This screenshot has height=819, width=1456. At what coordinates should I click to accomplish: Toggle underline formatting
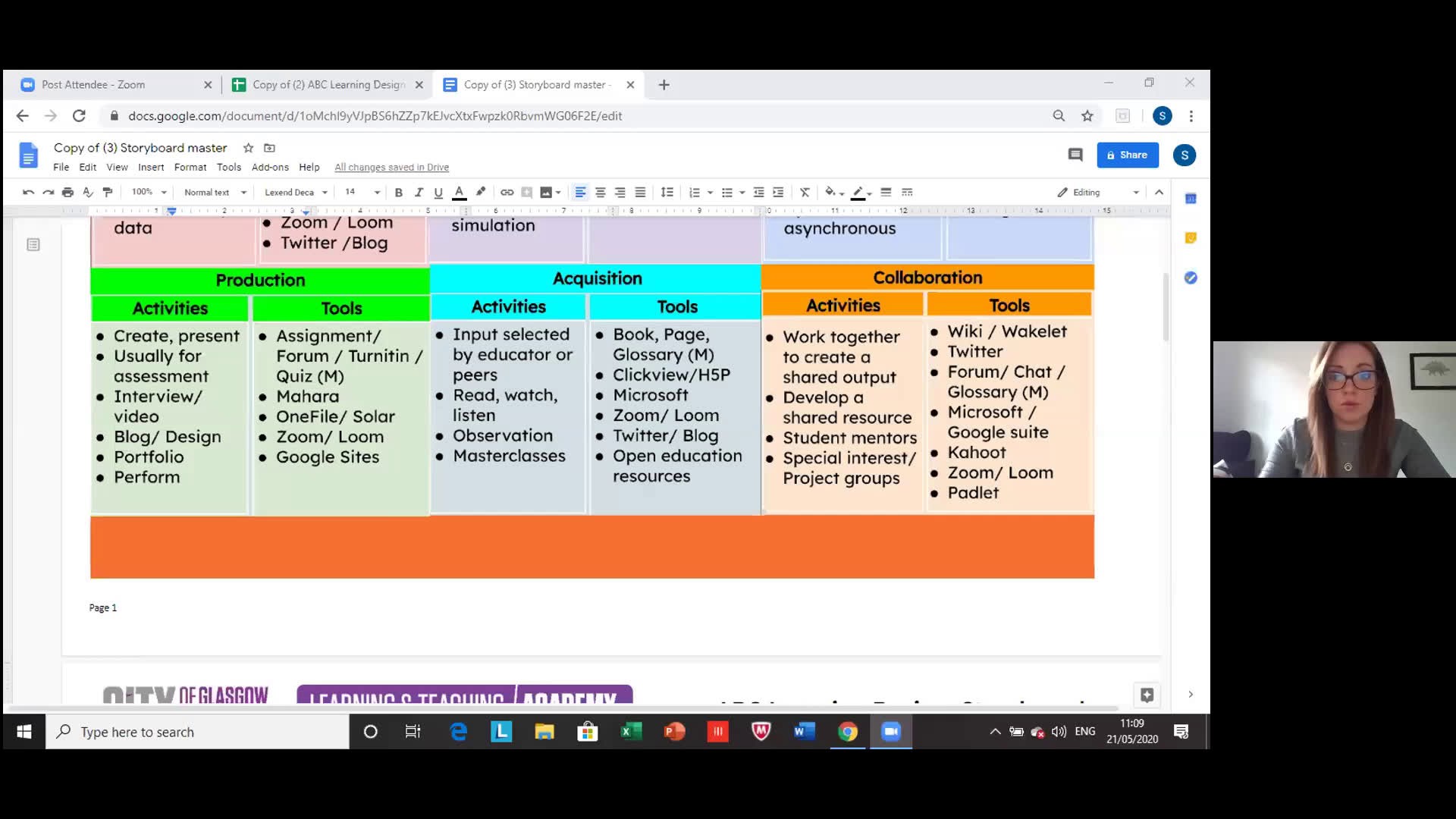click(438, 193)
